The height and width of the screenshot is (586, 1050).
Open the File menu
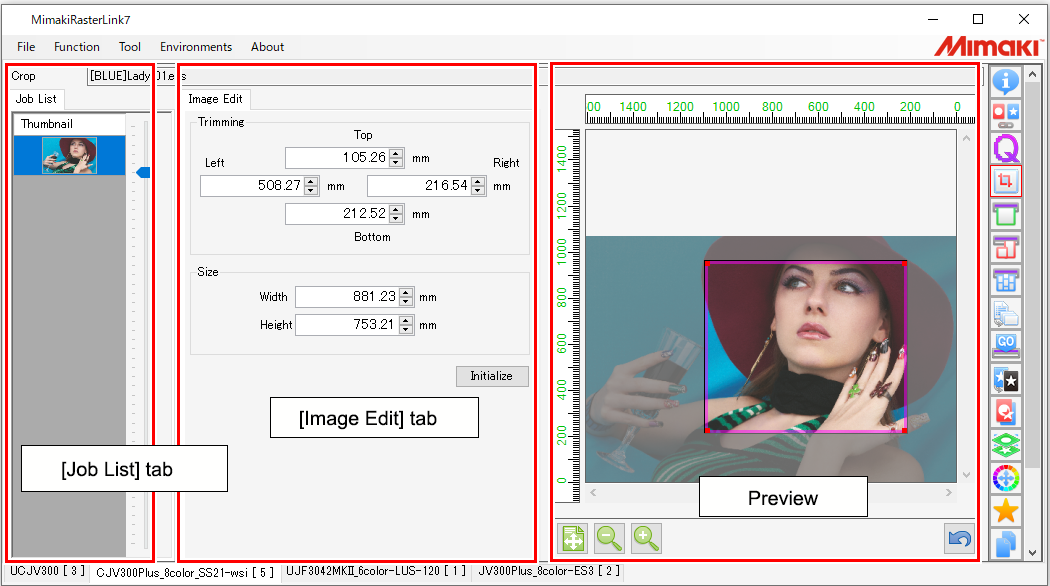25,46
